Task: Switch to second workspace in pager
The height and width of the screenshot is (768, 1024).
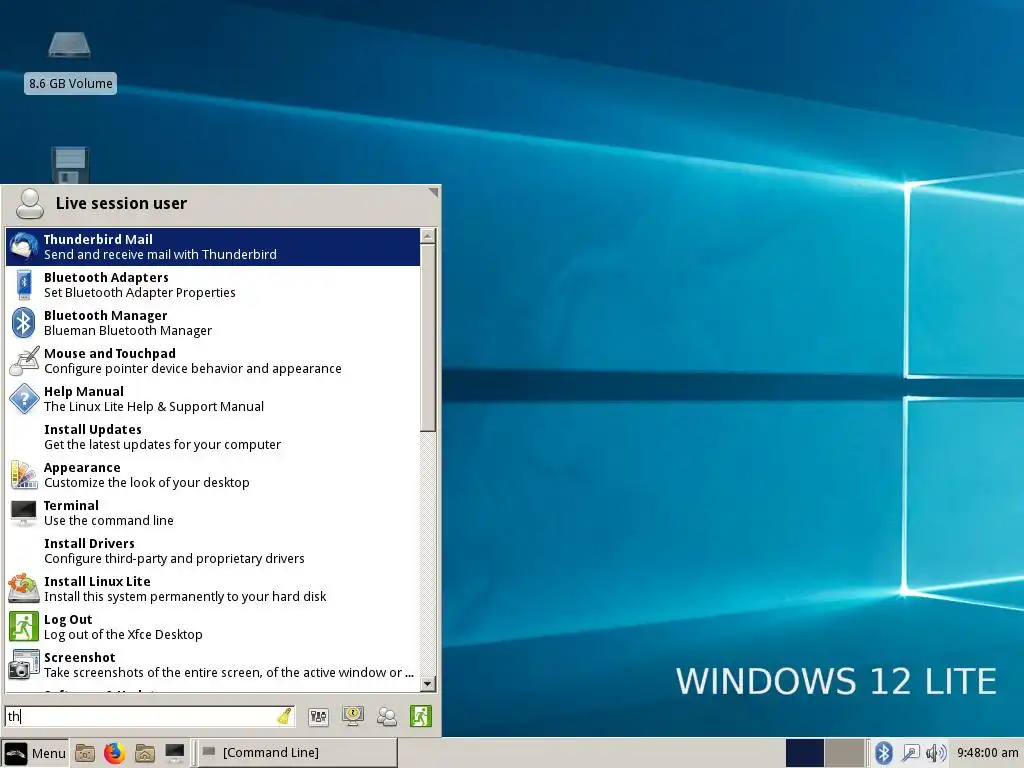Action: pyautogui.click(x=844, y=753)
